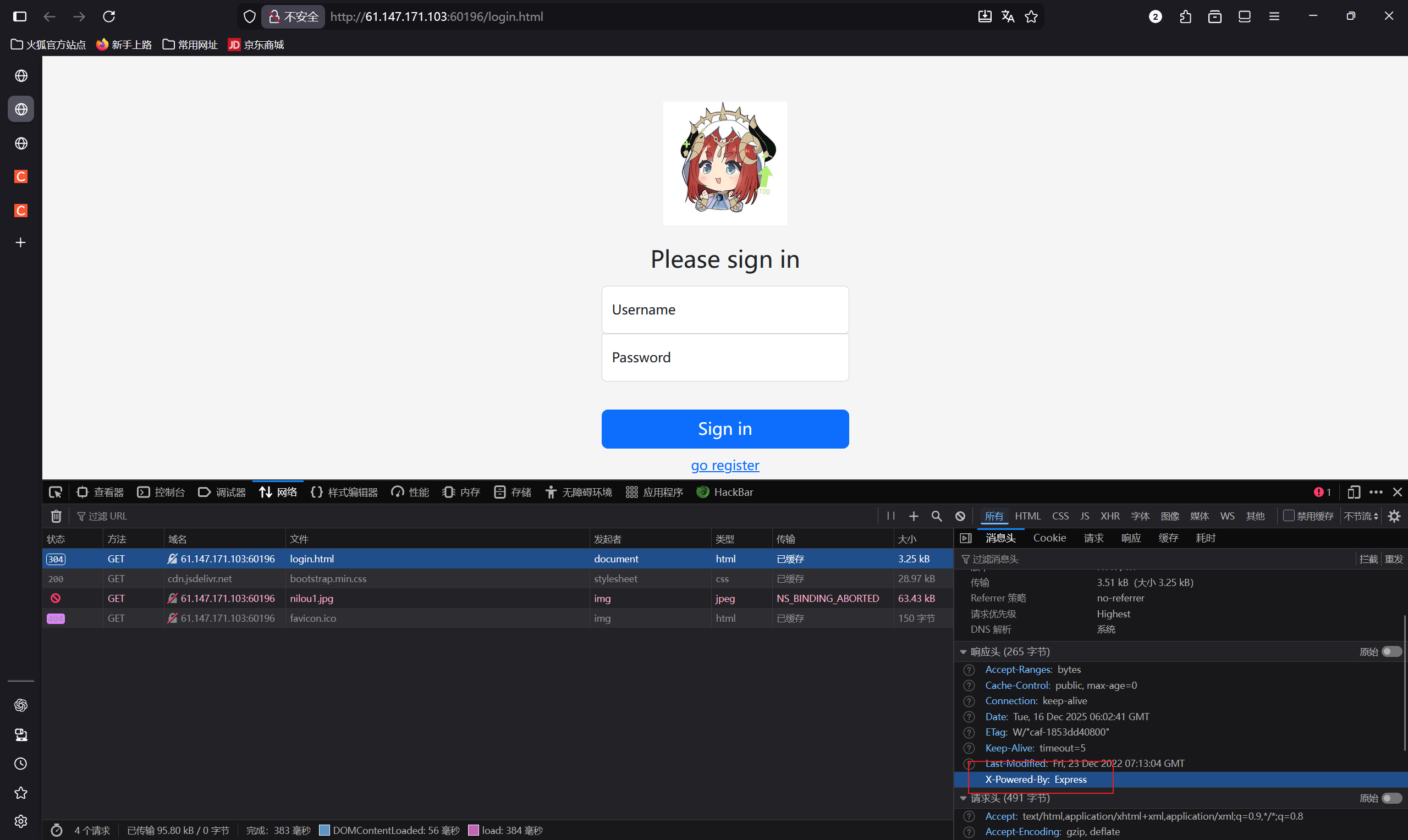Toggle responsive design mode icon
Image resolution: width=1408 pixels, height=840 pixels.
coord(1353,492)
